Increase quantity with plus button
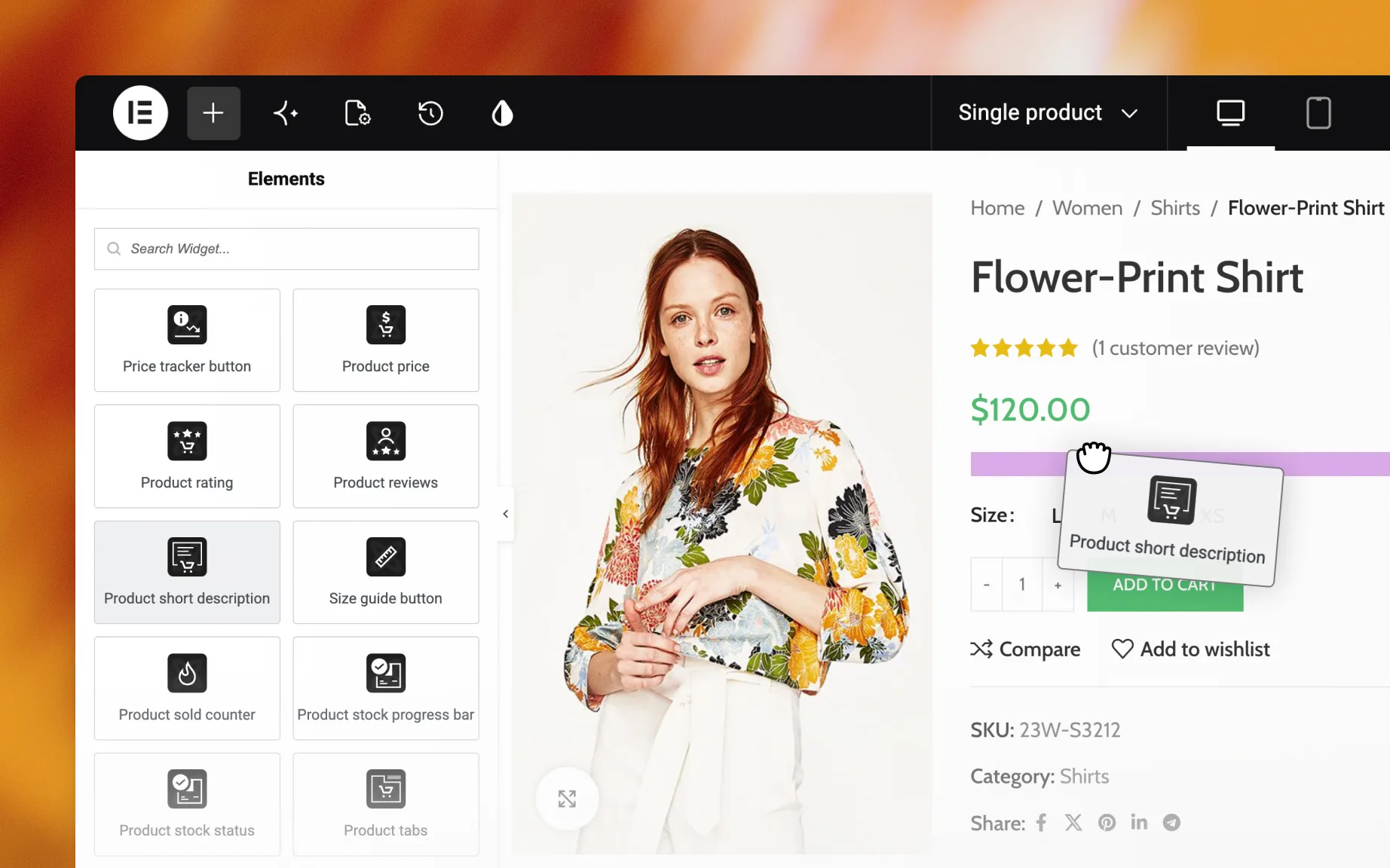This screenshot has height=868, width=1390. (x=1058, y=585)
